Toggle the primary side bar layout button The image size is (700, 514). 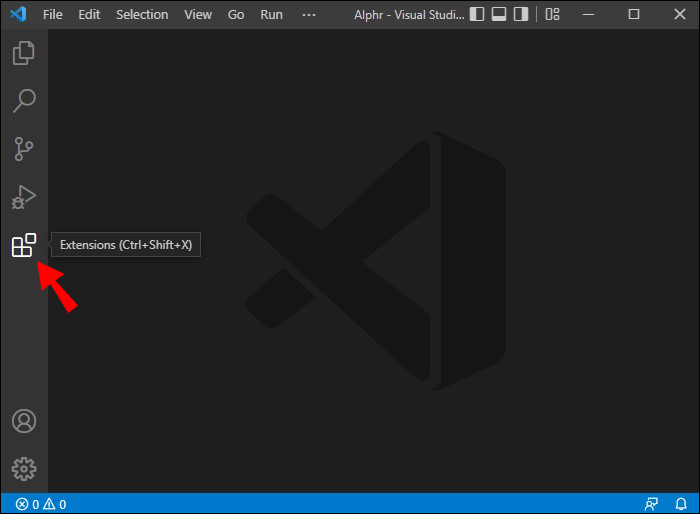coord(477,15)
